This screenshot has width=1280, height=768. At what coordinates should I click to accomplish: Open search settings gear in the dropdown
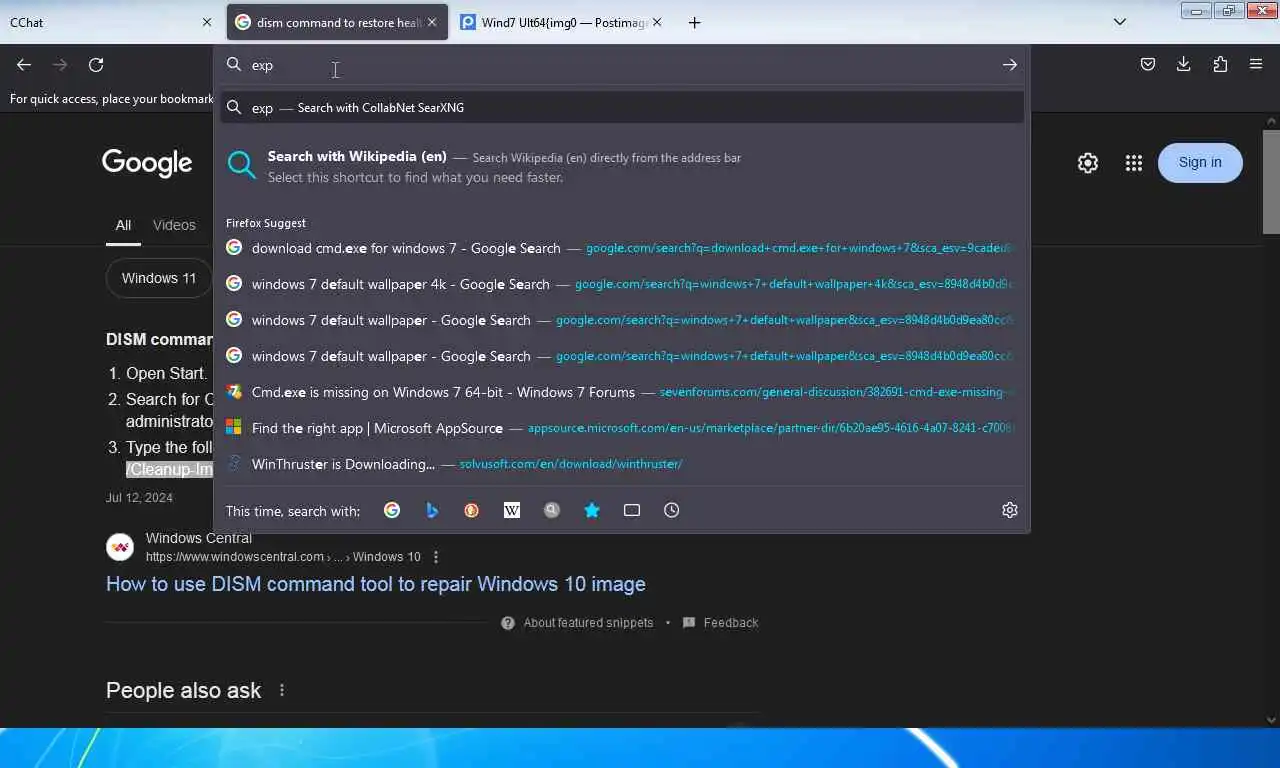1010,510
